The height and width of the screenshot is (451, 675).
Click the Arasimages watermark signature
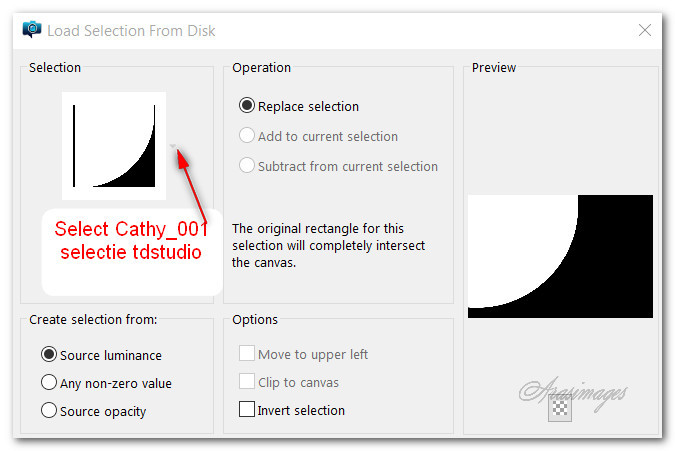tap(573, 392)
